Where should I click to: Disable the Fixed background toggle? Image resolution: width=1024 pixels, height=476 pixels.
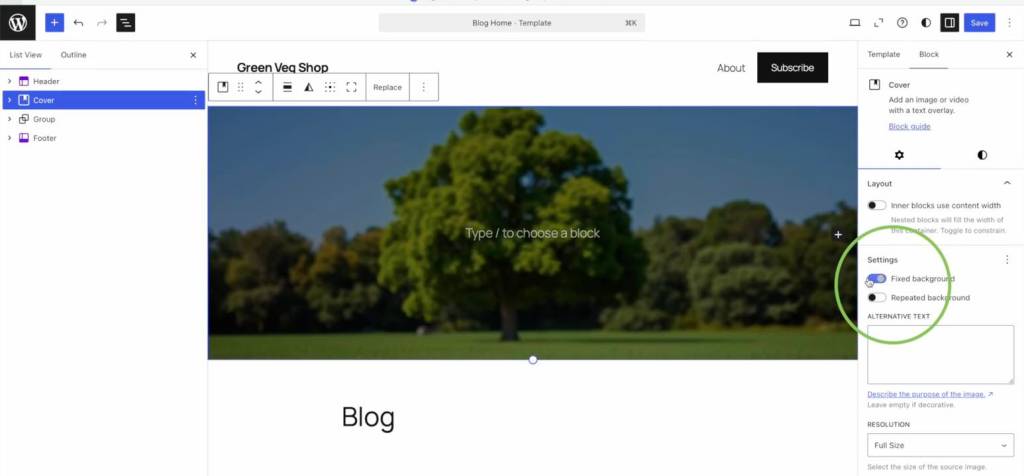pos(877,279)
